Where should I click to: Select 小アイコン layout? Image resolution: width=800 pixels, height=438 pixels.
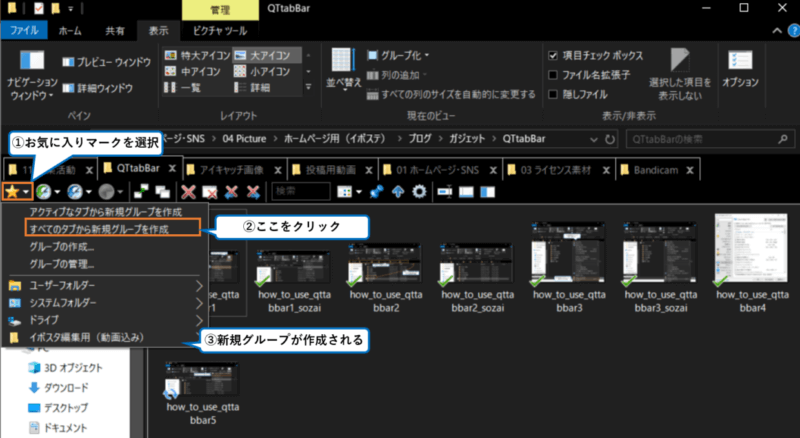(x=262, y=71)
